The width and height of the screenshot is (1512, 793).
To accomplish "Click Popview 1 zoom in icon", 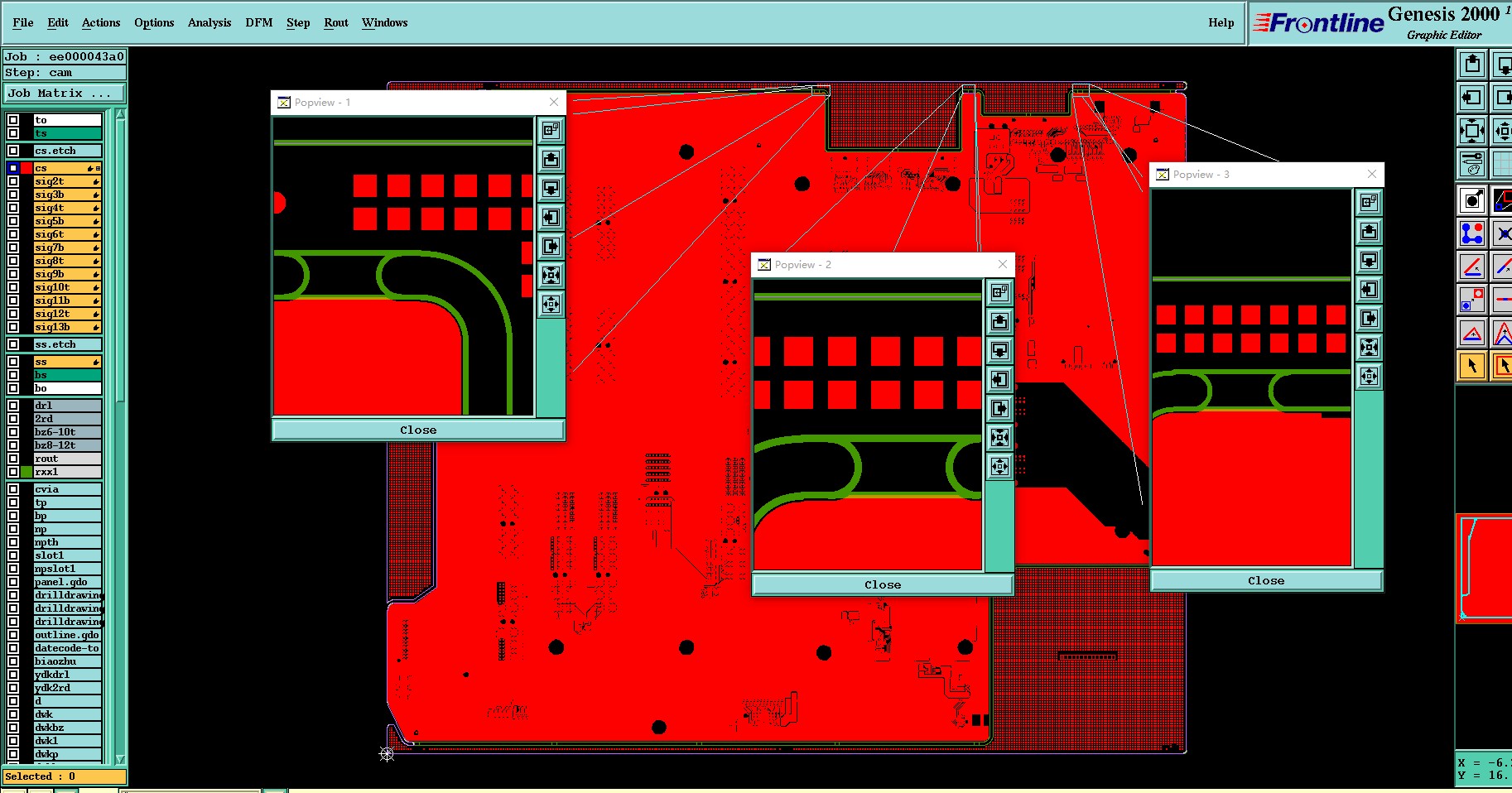I will pos(551,276).
